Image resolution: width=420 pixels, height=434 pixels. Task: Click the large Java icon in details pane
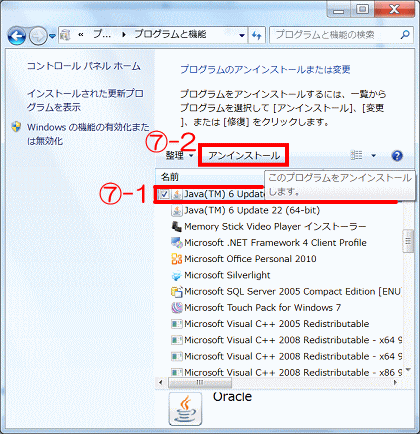coord(185,409)
